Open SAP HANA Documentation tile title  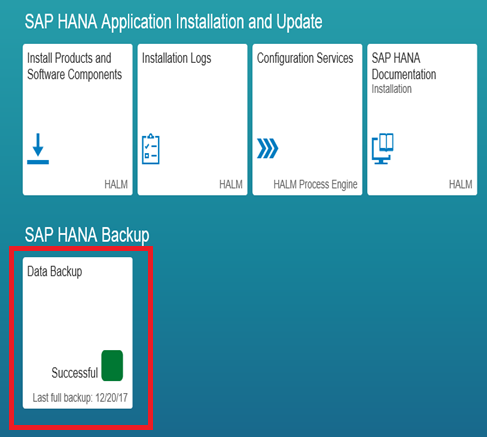404,66
